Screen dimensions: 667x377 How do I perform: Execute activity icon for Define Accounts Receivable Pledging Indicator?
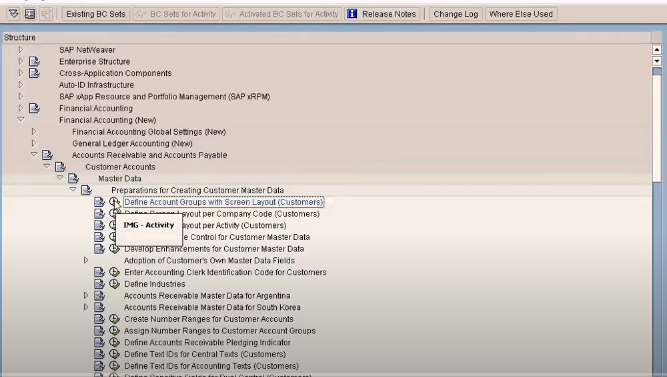pyautogui.click(x=114, y=342)
